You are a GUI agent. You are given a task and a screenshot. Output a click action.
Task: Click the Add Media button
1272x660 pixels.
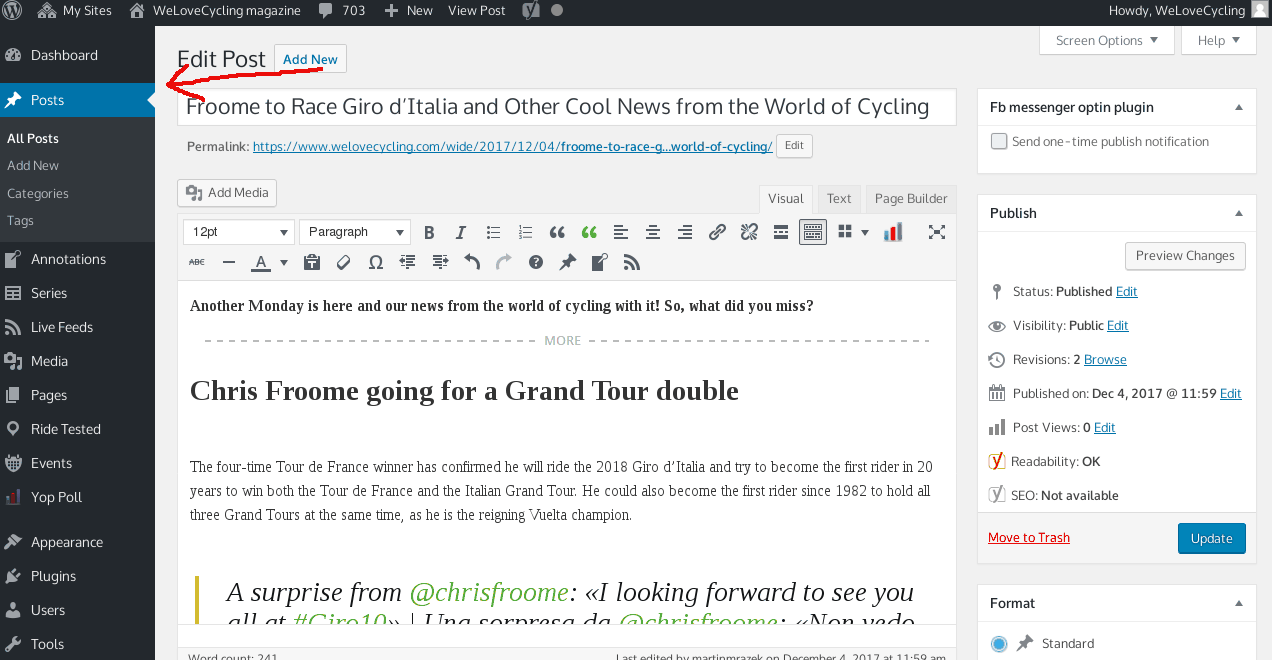coord(227,193)
